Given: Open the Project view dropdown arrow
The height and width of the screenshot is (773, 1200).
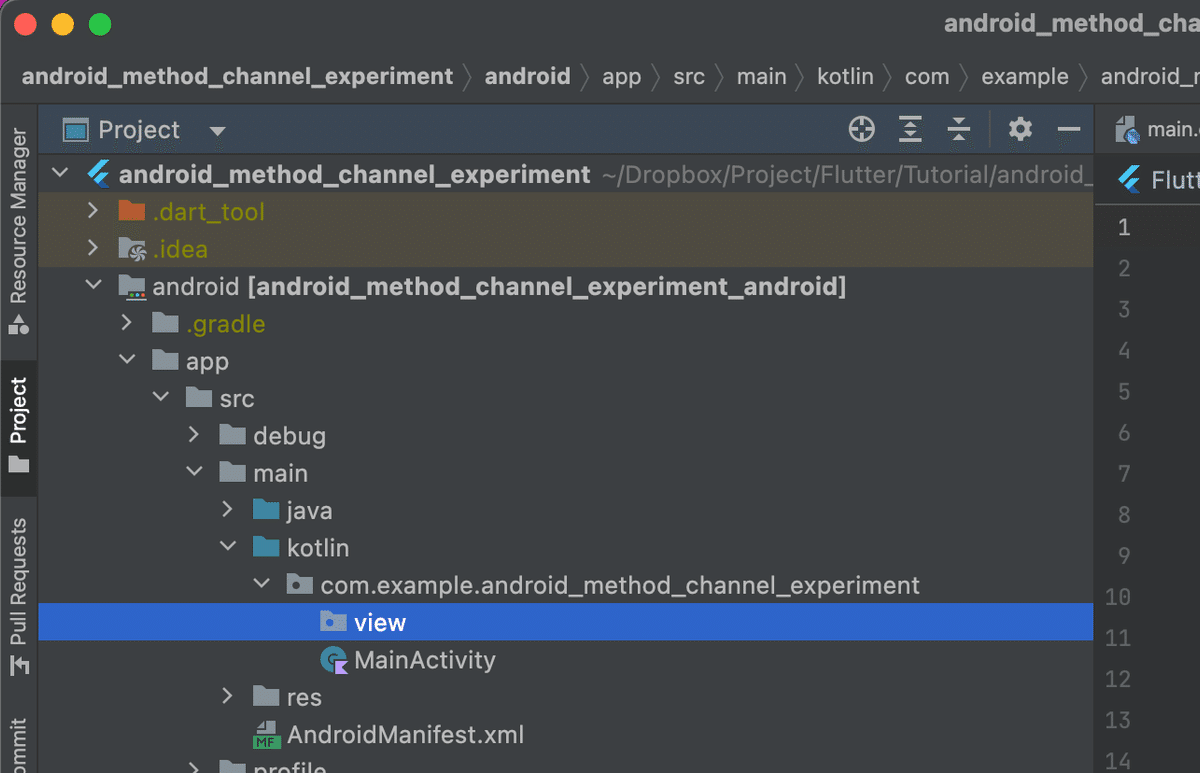Looking at the screenshot, I should click(x=218, y=129).
